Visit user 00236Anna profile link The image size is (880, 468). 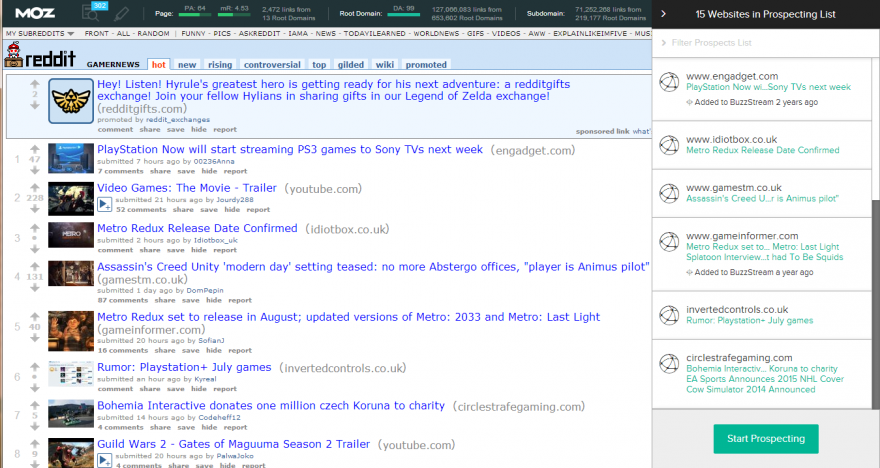point(214,161)
